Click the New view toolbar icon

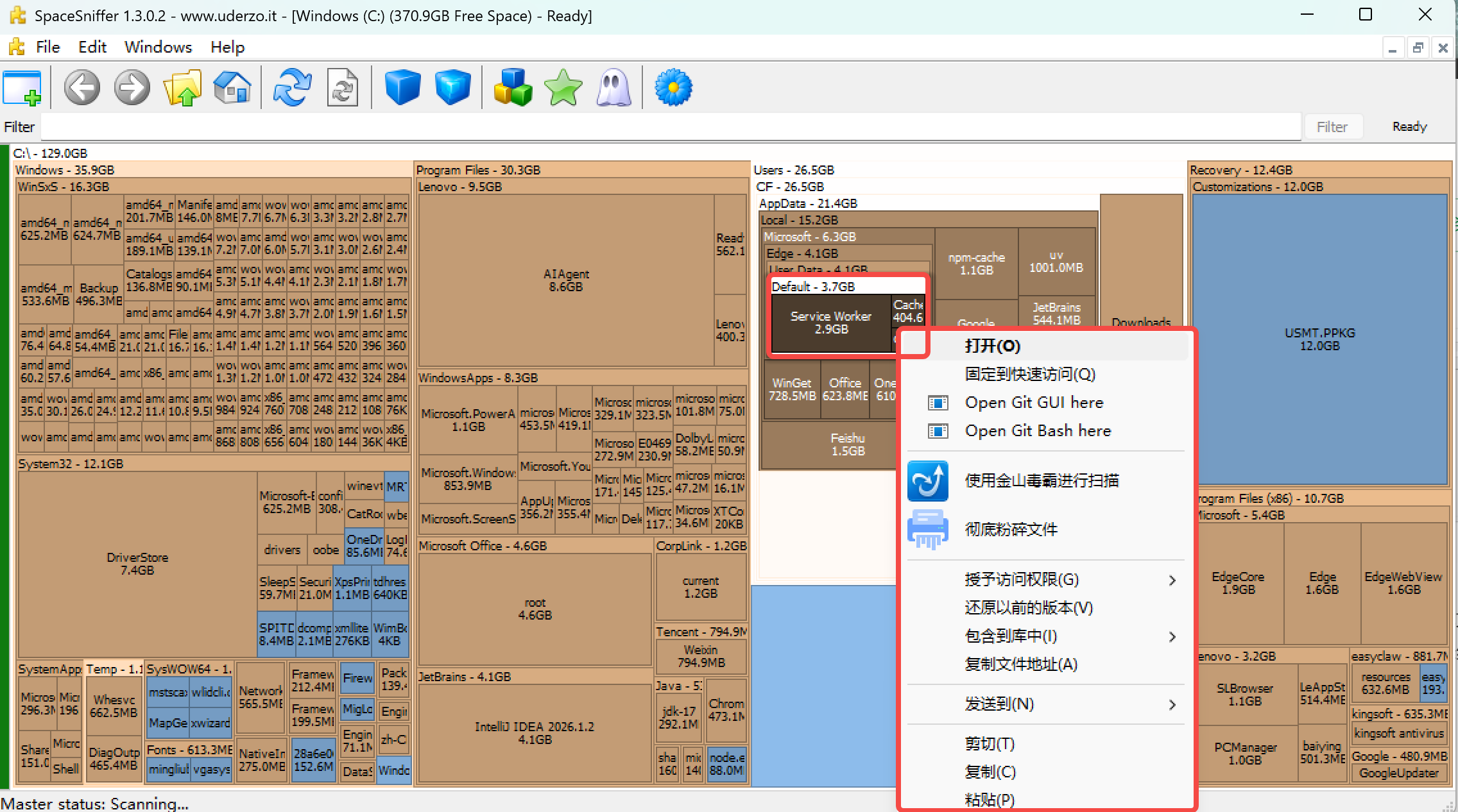tap(22, 88)
